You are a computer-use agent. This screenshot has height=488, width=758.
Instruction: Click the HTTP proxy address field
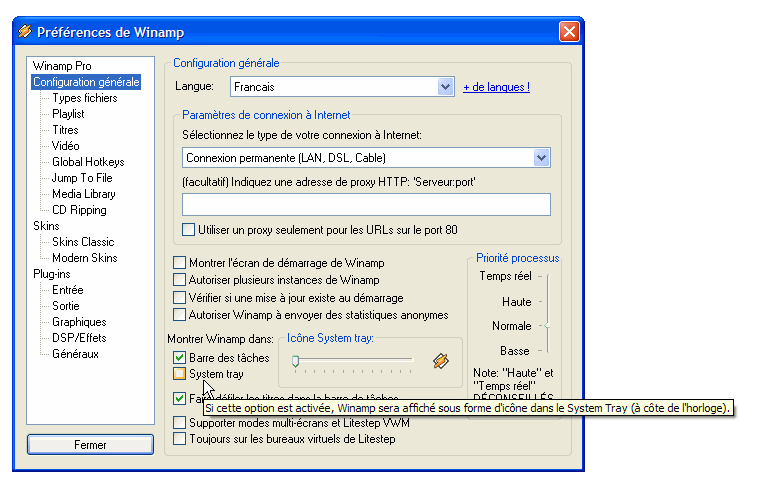(366, 205)
